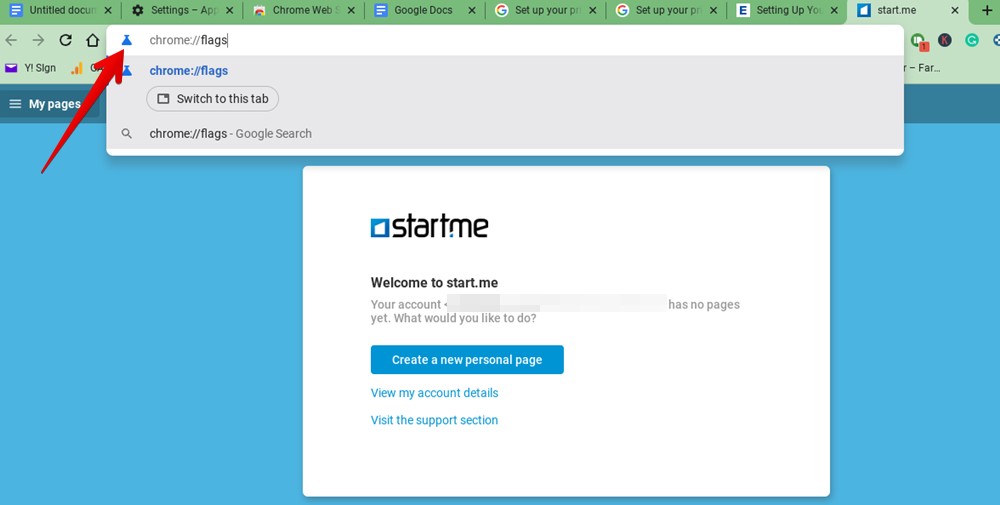
Task: Open the analytics bar chart bookmark
Action: 77,68
